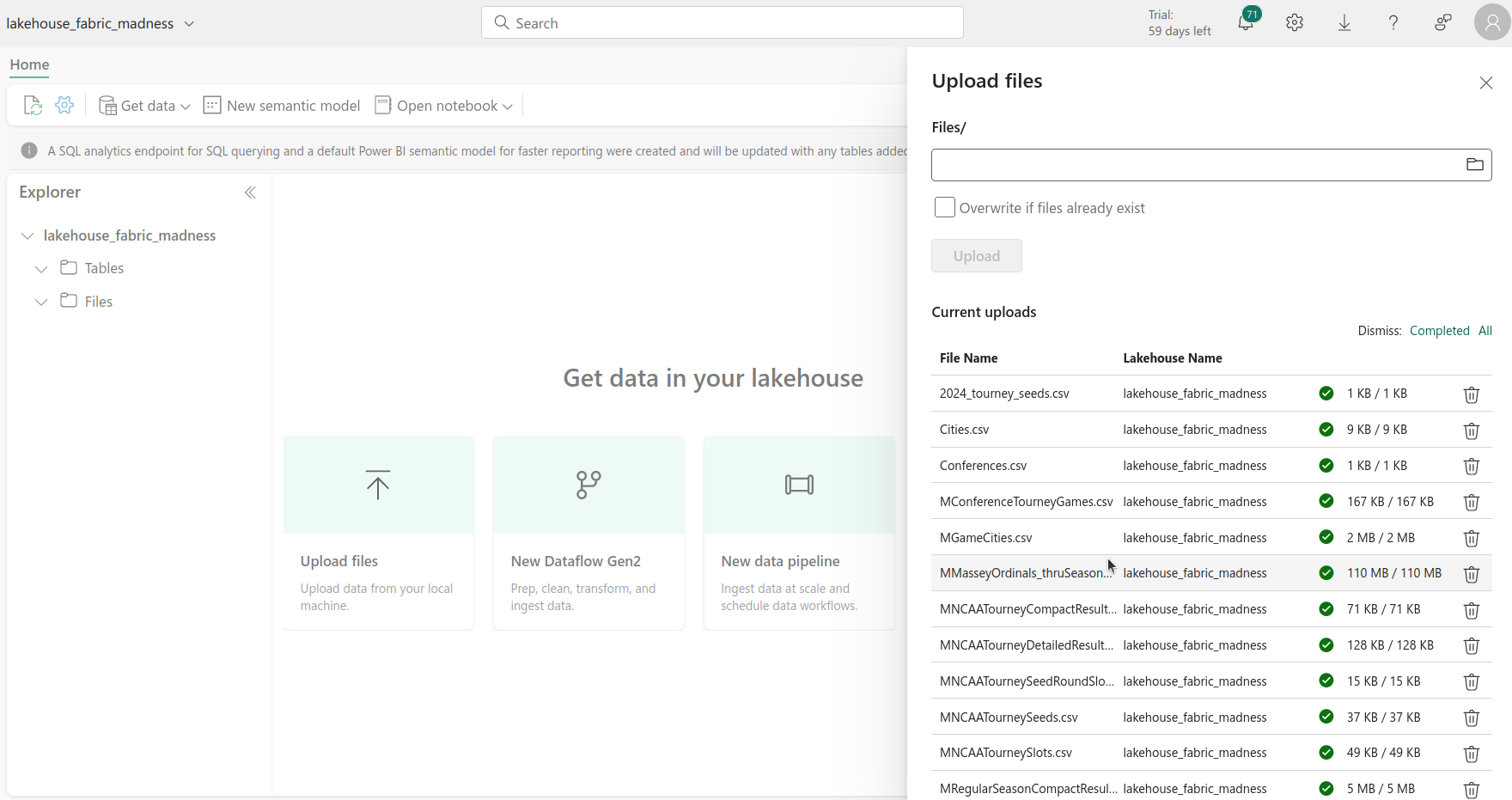Click the Upload button
1512x800 pixels.
coord(976,256)
